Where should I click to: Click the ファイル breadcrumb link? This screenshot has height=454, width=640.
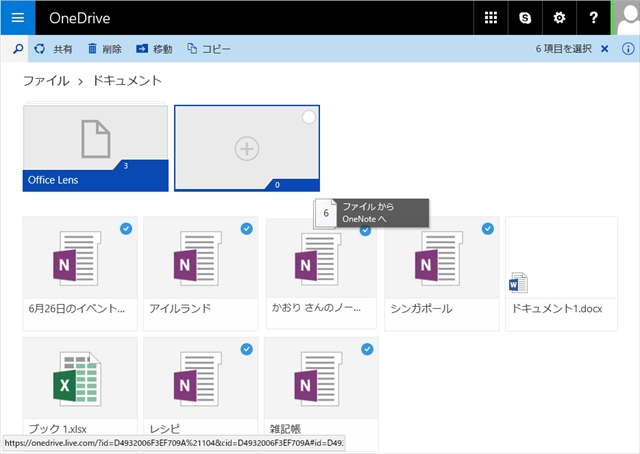[46, 81]
